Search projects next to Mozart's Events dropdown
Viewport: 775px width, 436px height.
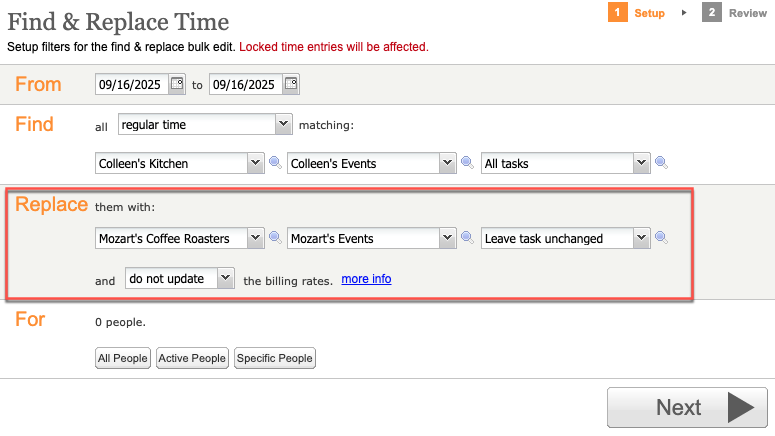pyautogui.click(x=467, y=238)
